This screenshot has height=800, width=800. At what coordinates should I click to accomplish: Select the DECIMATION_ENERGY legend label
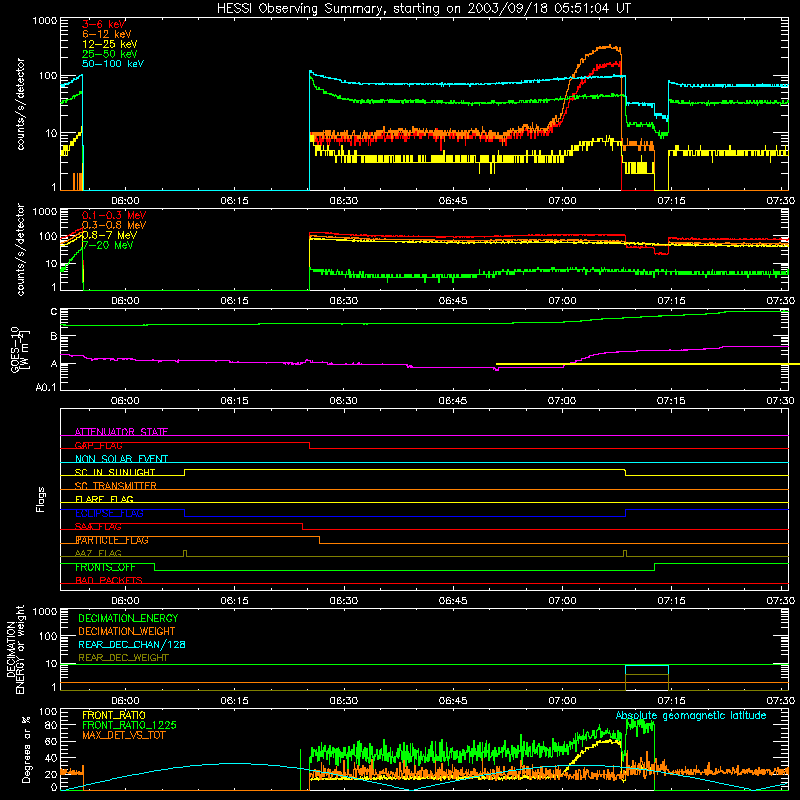[128, 618]
